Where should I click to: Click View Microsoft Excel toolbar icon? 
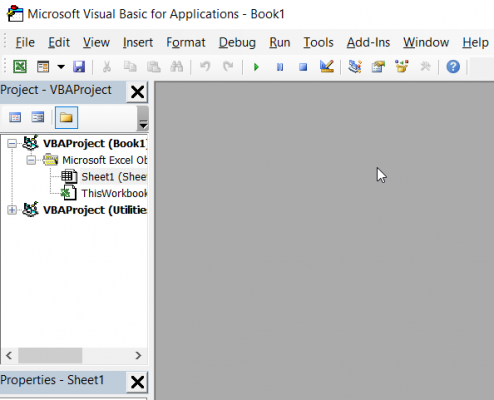tap(20, 67)
